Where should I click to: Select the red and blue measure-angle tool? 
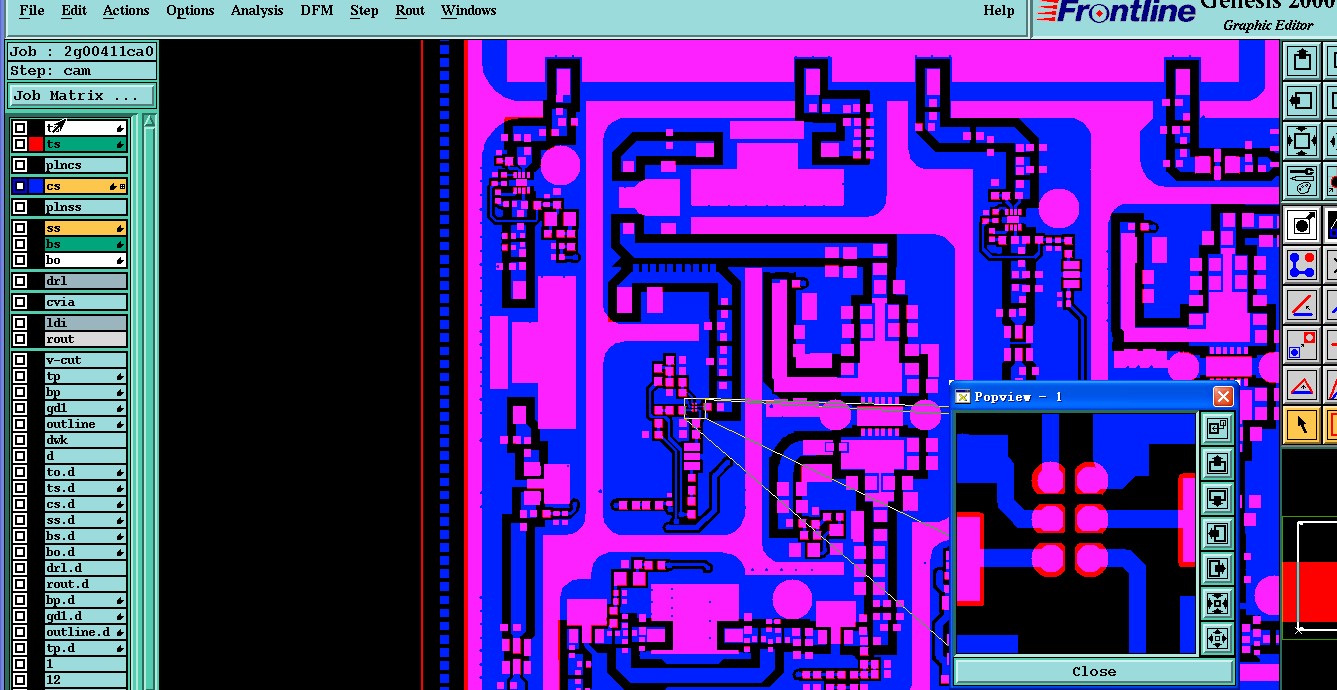(1301, 305)
